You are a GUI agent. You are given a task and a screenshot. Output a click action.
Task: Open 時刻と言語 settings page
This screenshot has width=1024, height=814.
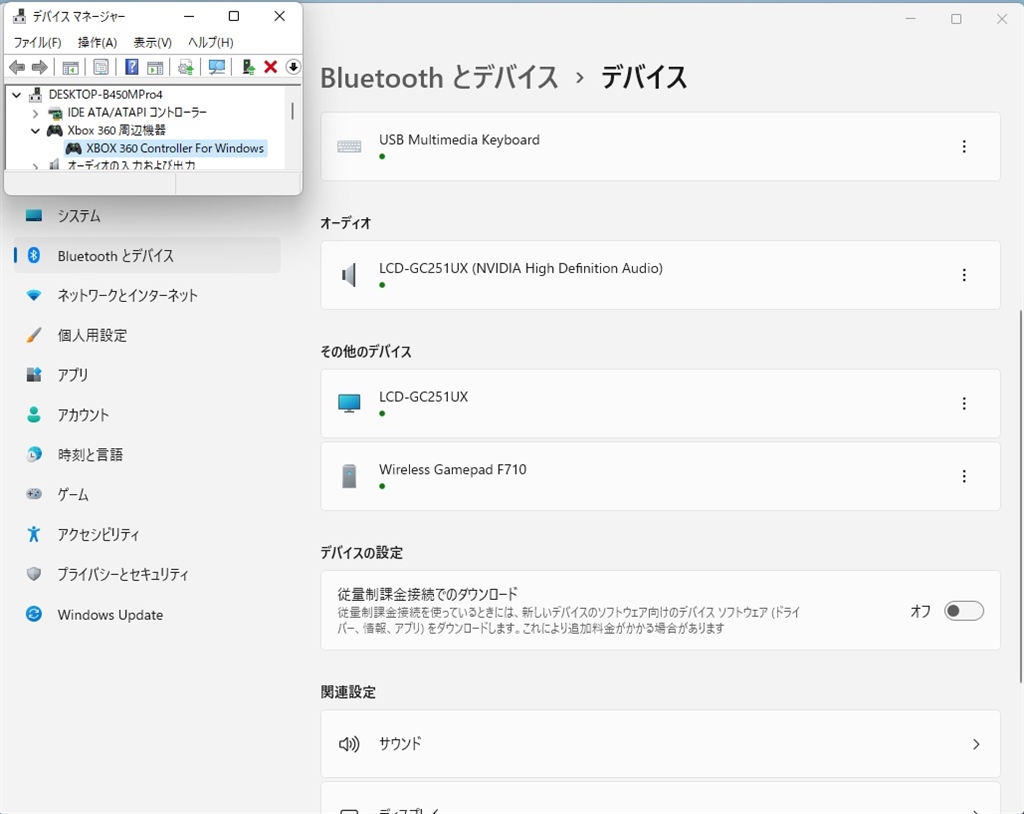(148, 454)
